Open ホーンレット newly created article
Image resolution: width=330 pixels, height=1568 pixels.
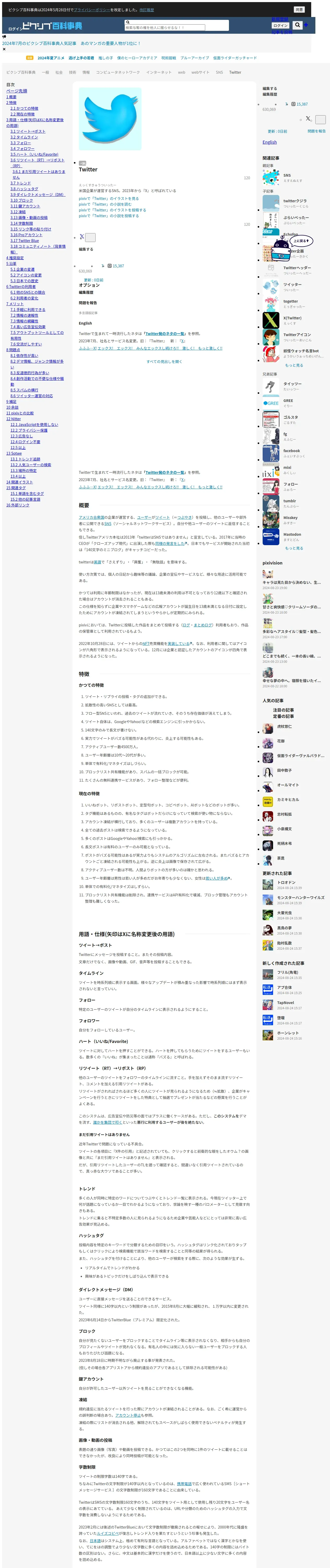pyautogui.click(x=287, y=1033)
